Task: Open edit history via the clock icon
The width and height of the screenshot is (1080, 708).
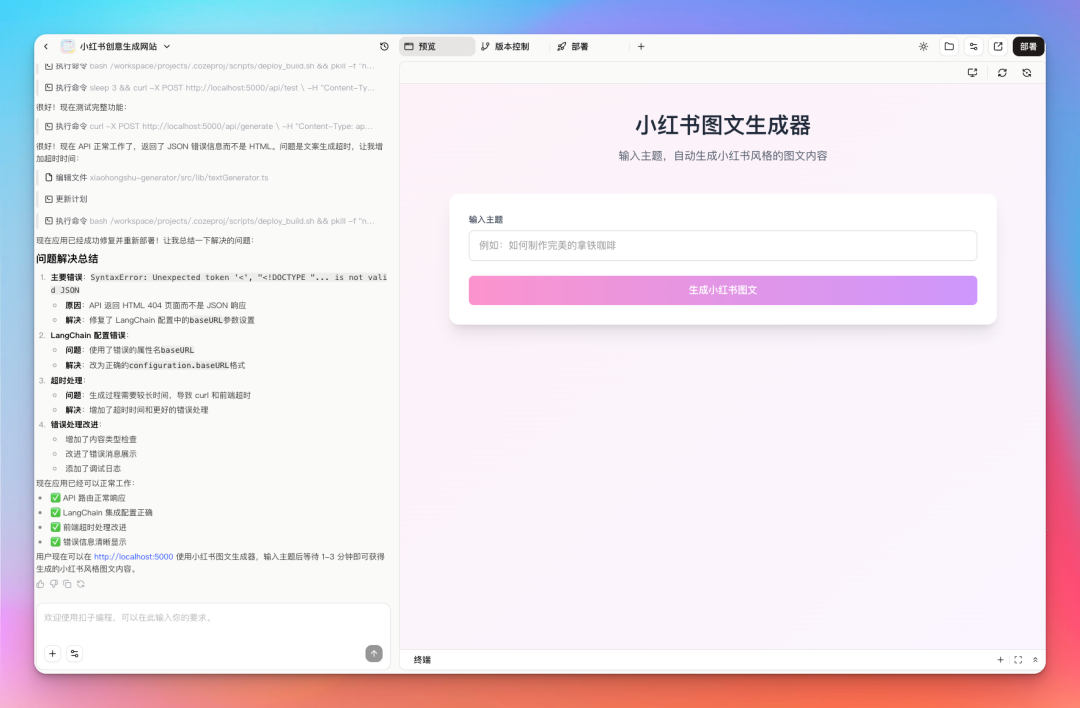Action: point(383,46)
